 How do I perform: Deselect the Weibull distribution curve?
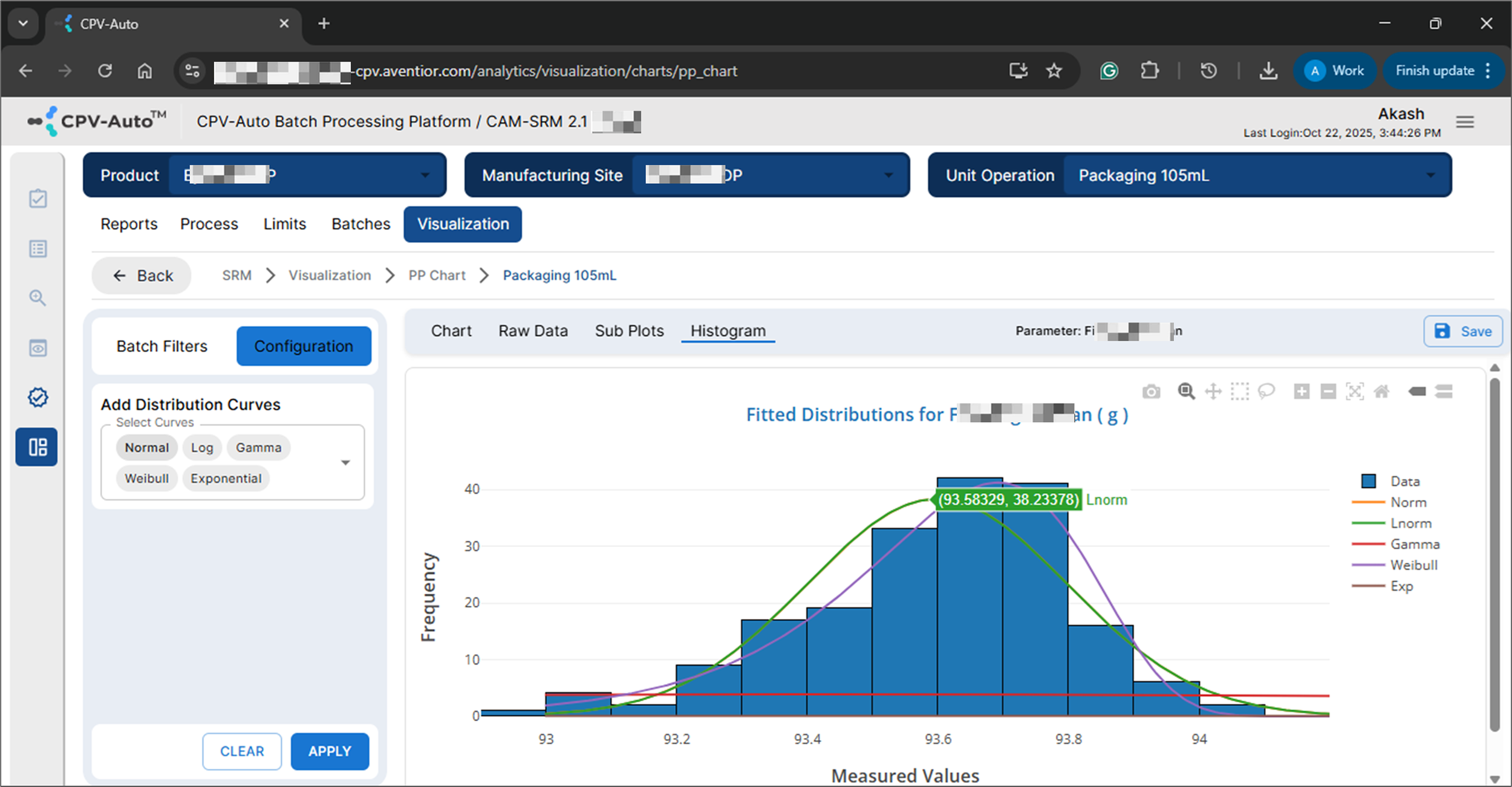146,478
